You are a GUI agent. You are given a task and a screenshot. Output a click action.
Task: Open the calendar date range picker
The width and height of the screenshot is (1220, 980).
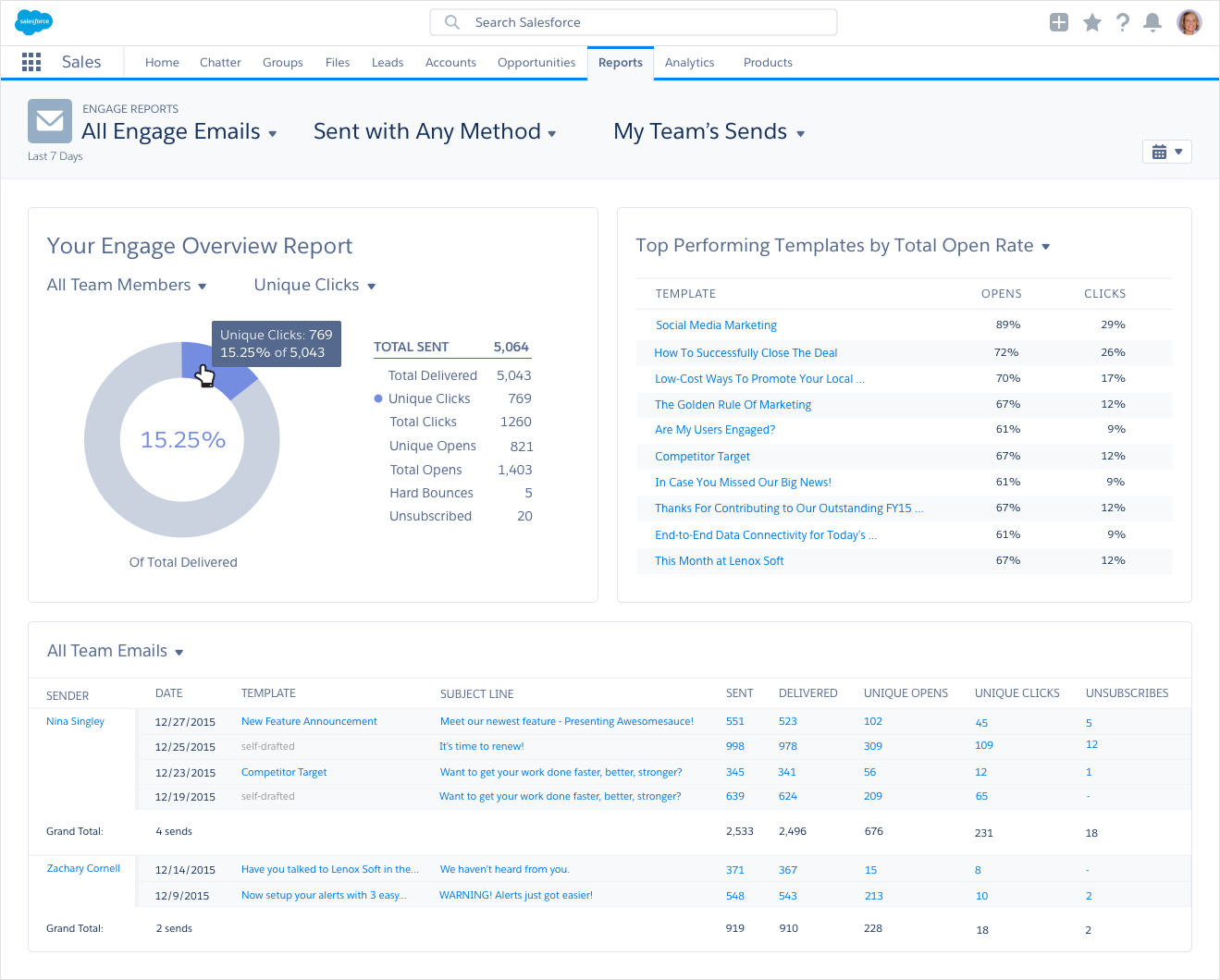1167,152
